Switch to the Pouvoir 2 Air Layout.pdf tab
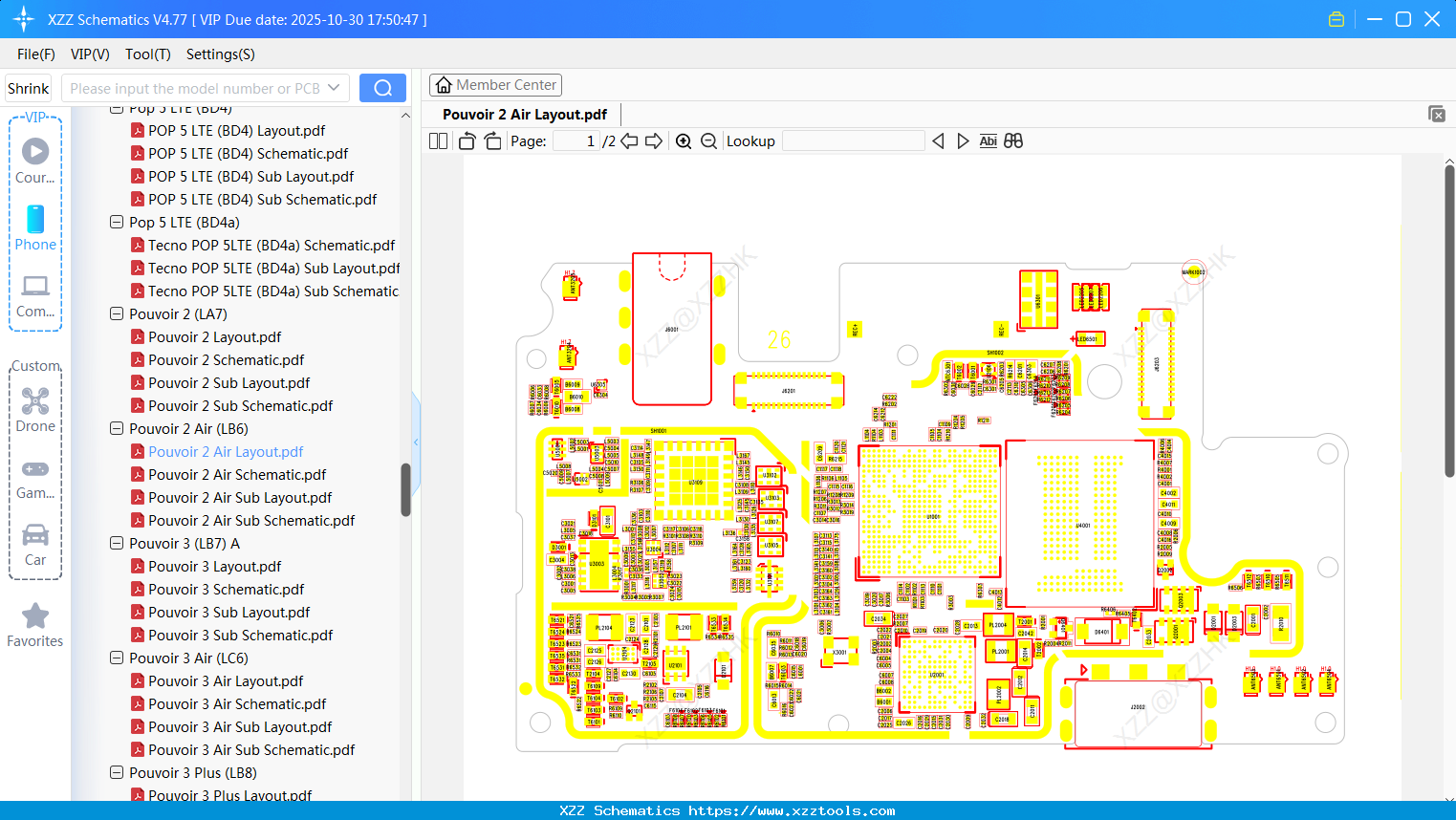 click(x=524, y=114)
